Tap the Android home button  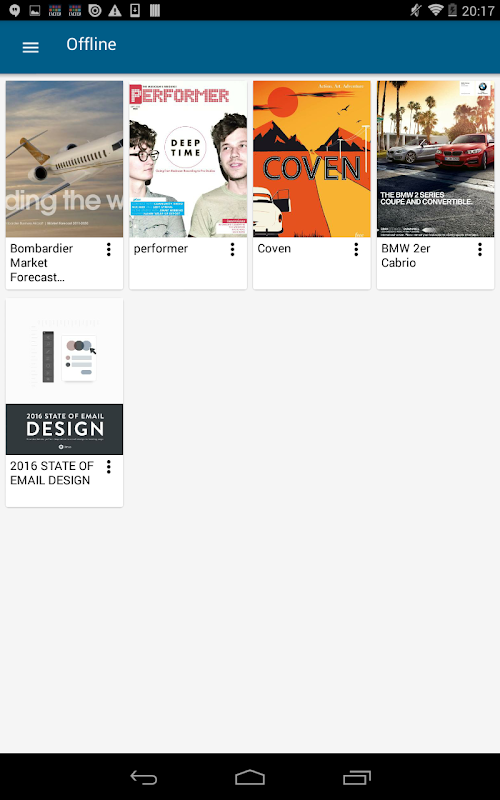[x=250, y=778]
